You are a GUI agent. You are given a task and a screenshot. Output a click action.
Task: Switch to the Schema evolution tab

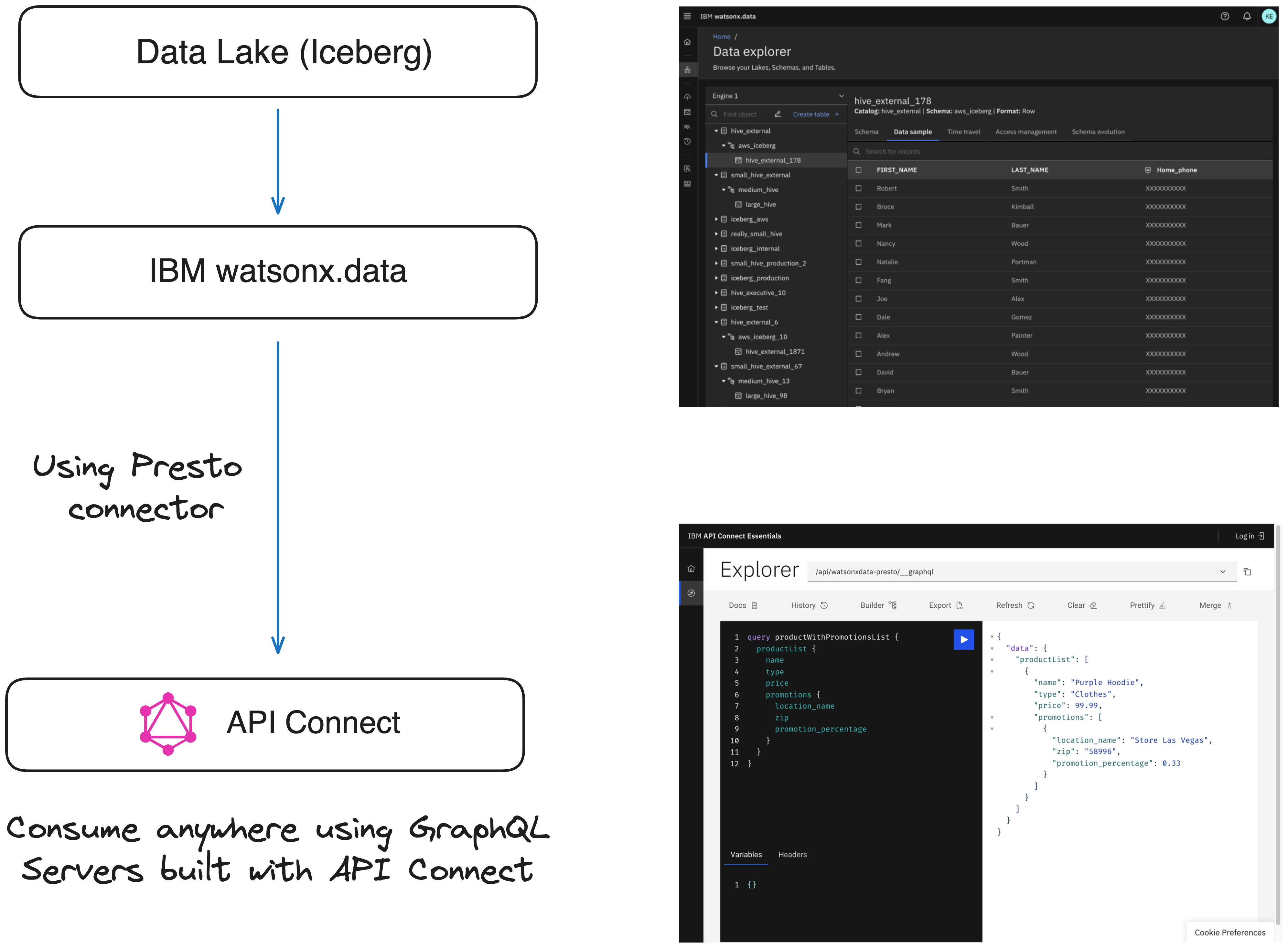(1098, 132)
